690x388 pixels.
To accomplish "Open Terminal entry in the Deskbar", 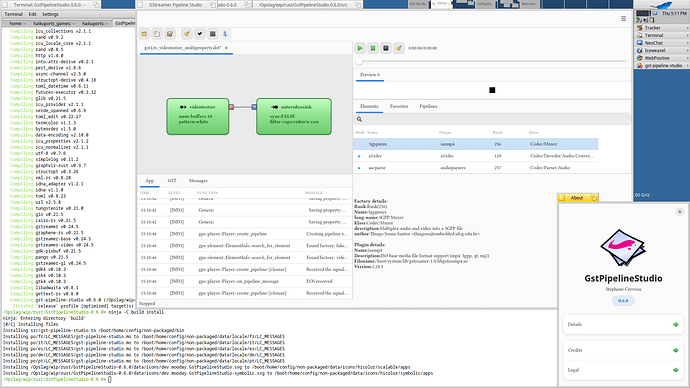I will pyautogui.click(x=662, y=35).
